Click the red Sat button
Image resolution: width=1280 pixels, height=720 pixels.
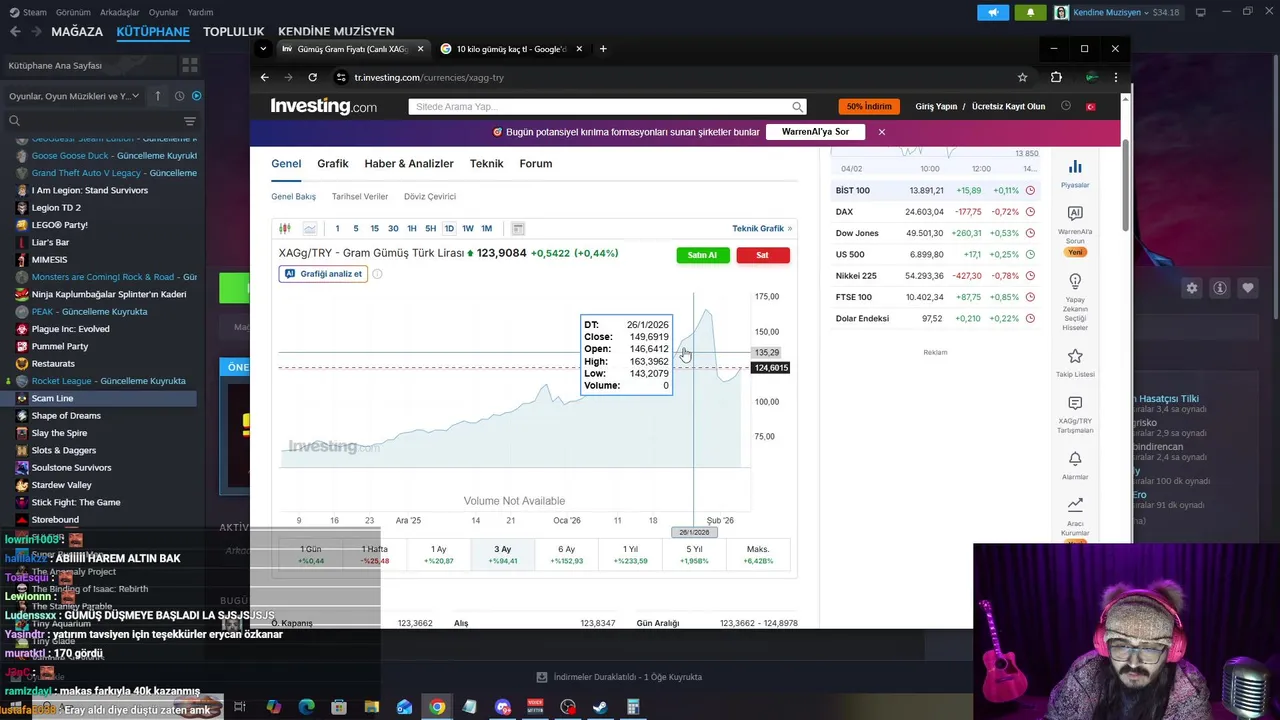point(762,255)
